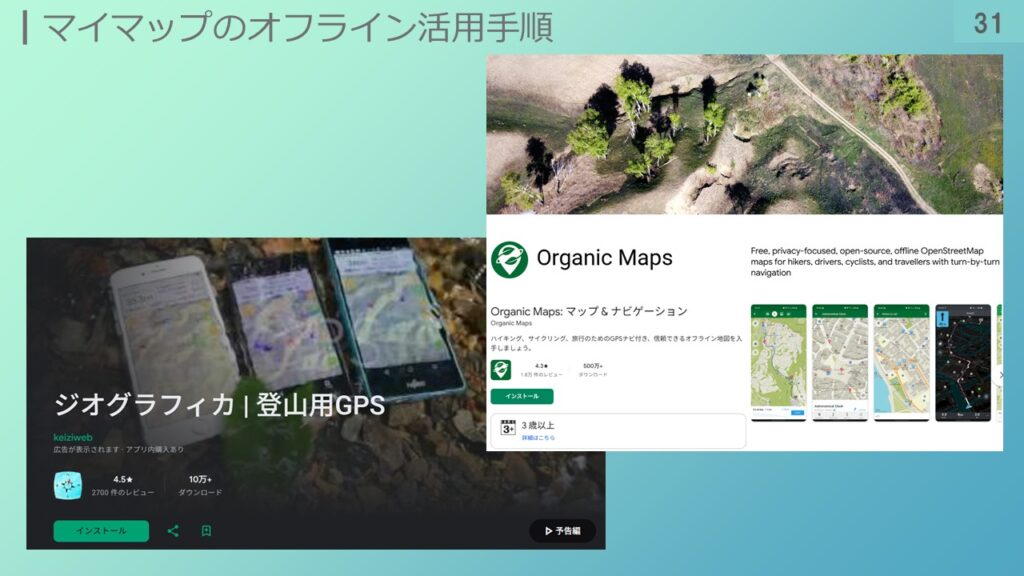Viewport: 1024px width, 576px height.
Task: Click the Geographica wishlist bookmark icon
Action: click(x=206, y=531)
